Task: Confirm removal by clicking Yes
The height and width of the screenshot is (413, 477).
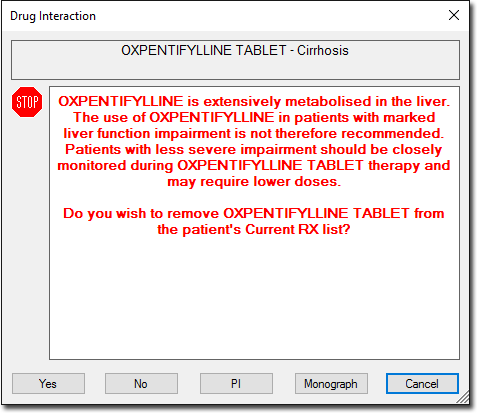Action: pyautogui.click(x=48, y=384)
